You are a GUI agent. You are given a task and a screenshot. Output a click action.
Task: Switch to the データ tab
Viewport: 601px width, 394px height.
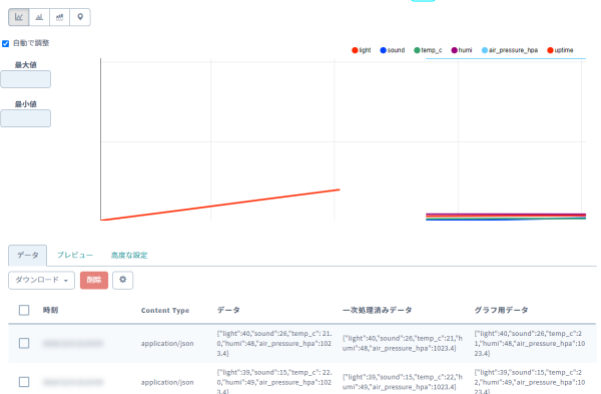(x=28, y=255)
